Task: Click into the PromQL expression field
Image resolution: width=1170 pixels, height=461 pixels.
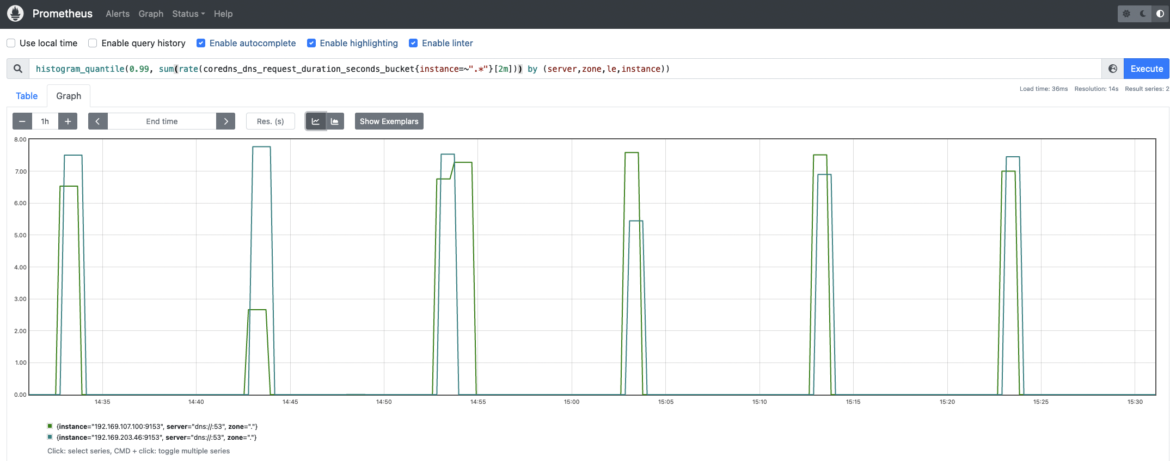Action: 566,69
